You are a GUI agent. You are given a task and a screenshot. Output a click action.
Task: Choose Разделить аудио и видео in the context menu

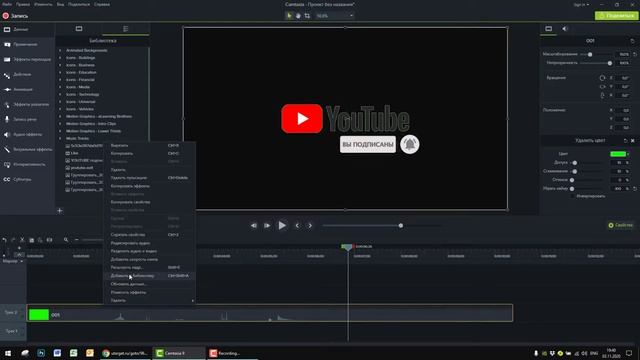[x=149, y=251]
